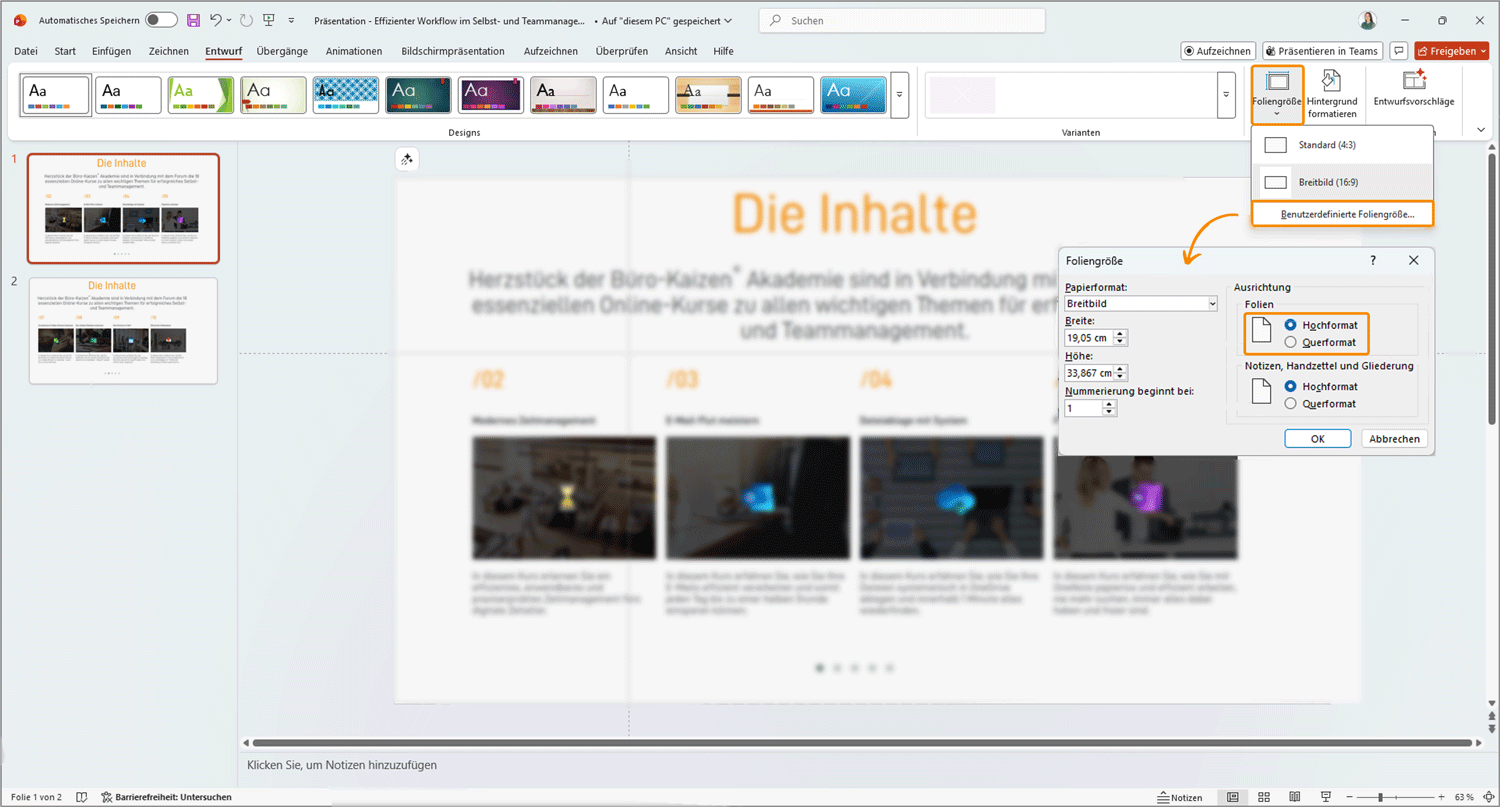Click Abbrechen in Foliengröße dialog

[1395, 439]
